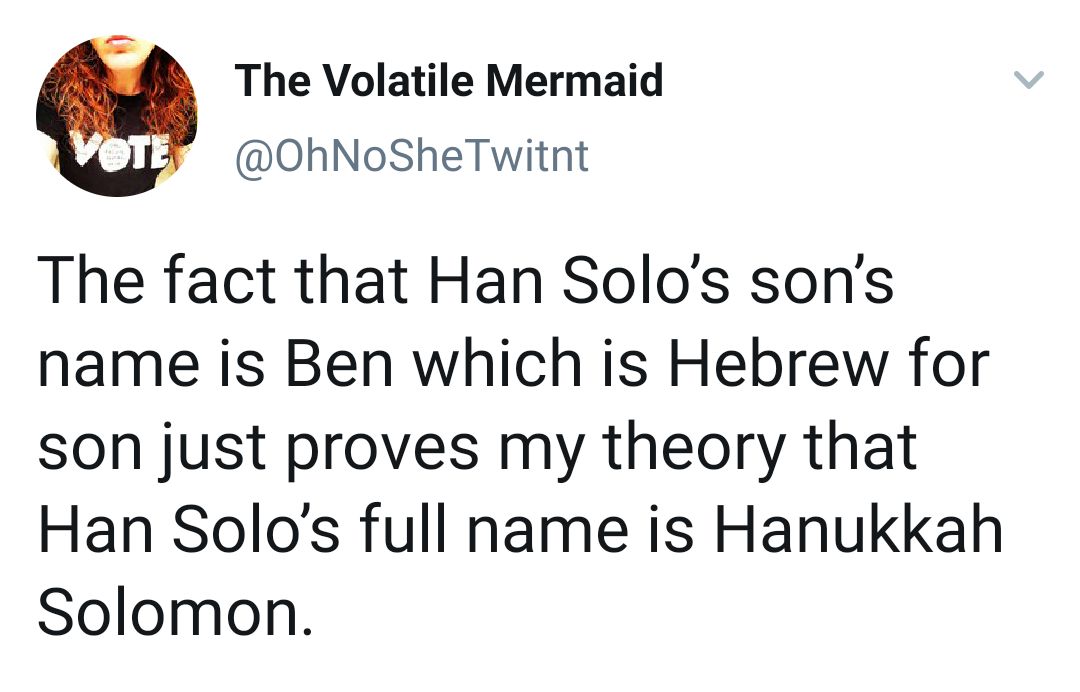
Task: Click the word Ben in the tweet
Action: (339, 364)
